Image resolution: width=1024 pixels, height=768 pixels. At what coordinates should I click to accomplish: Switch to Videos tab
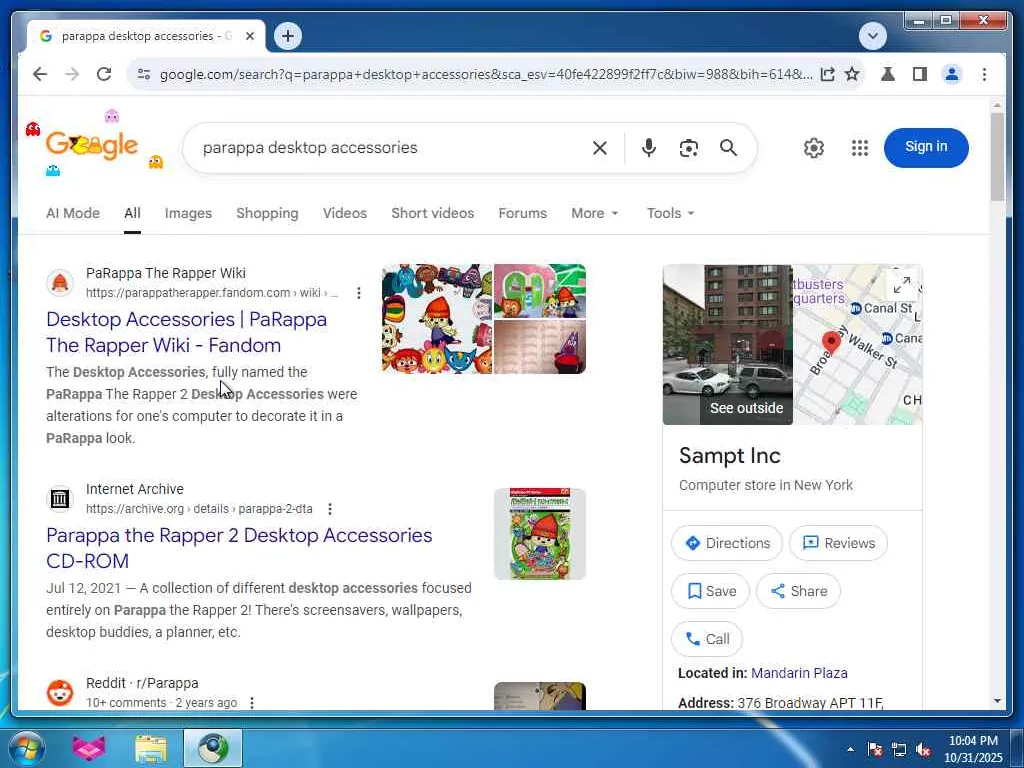[345, 214]
